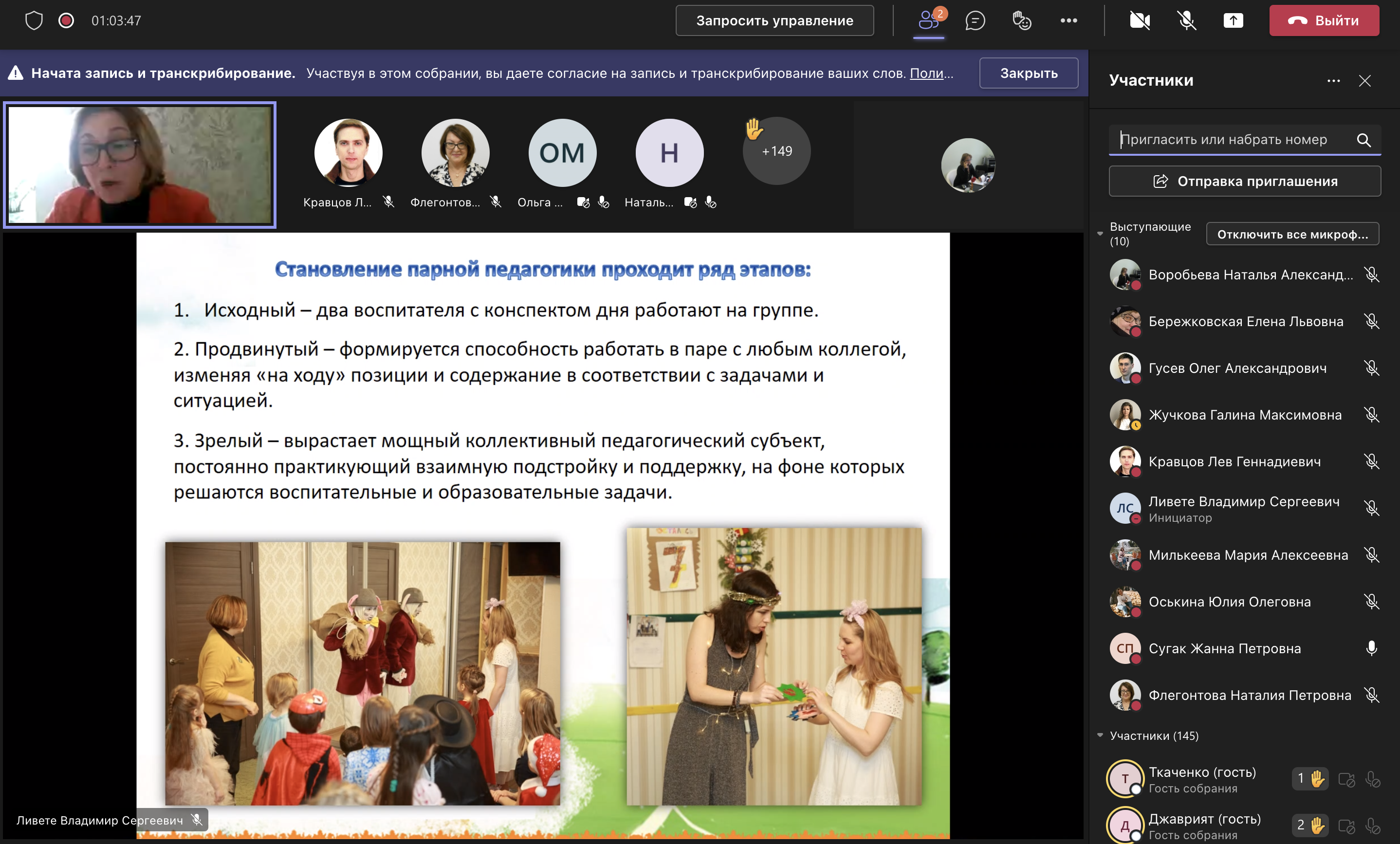Click the Отключить все микрофоны button
Screen dimensions: 1400x844
click(1292, 234)
